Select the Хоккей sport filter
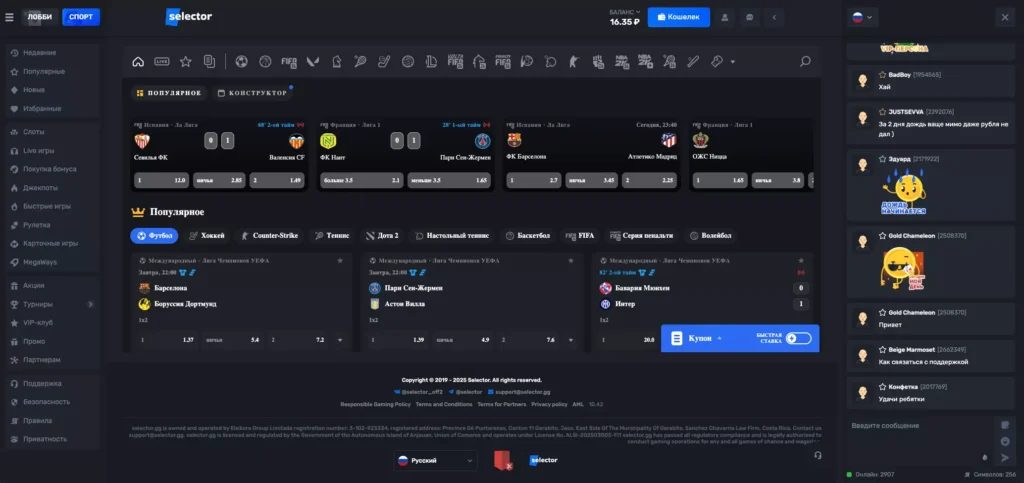 (x=206, y=236)
